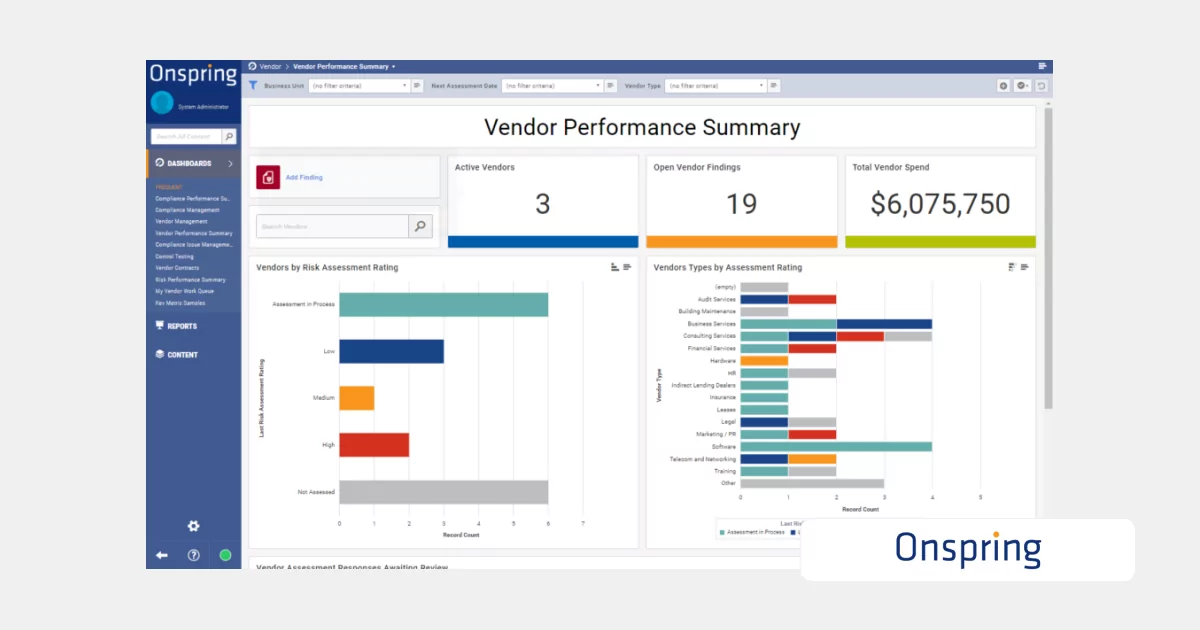Click the Search Vendors input field
The width and height of the screenshot is (1200, 630).
coord(332,227)
